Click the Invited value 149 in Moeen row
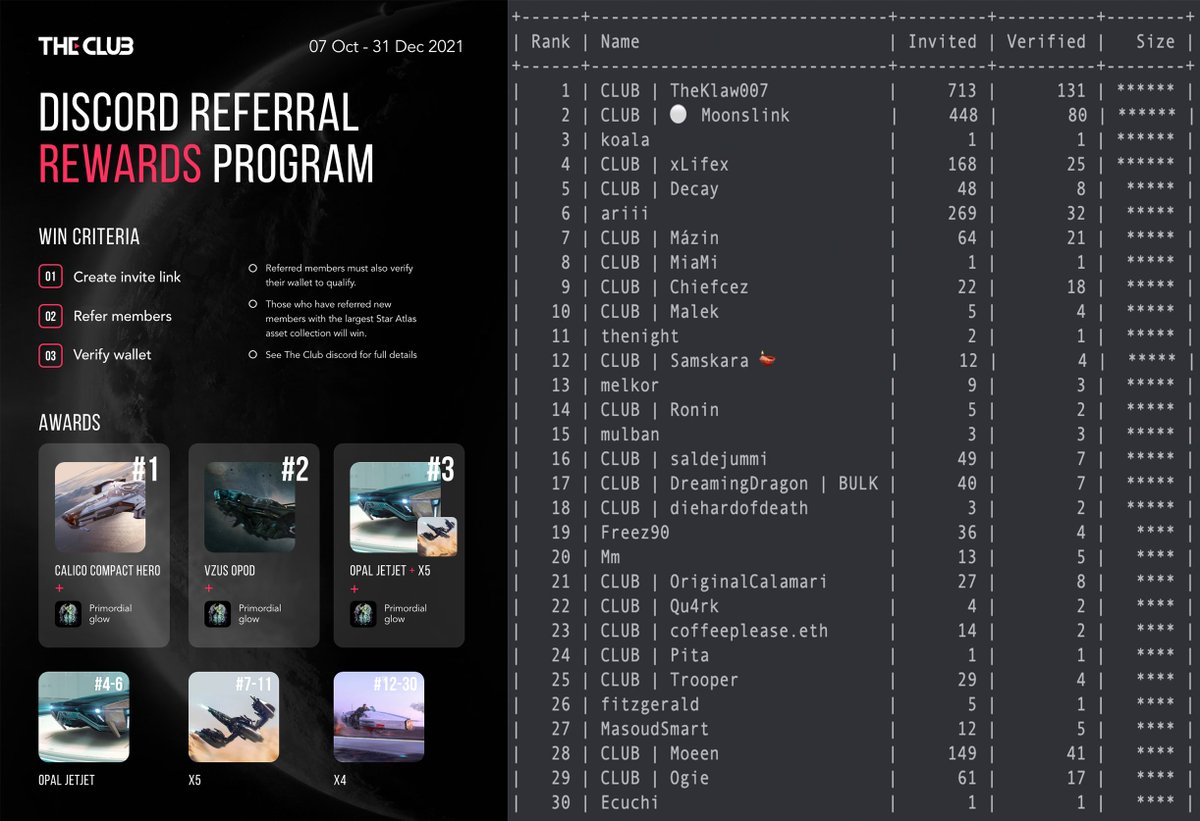 [x=961, y=753]
